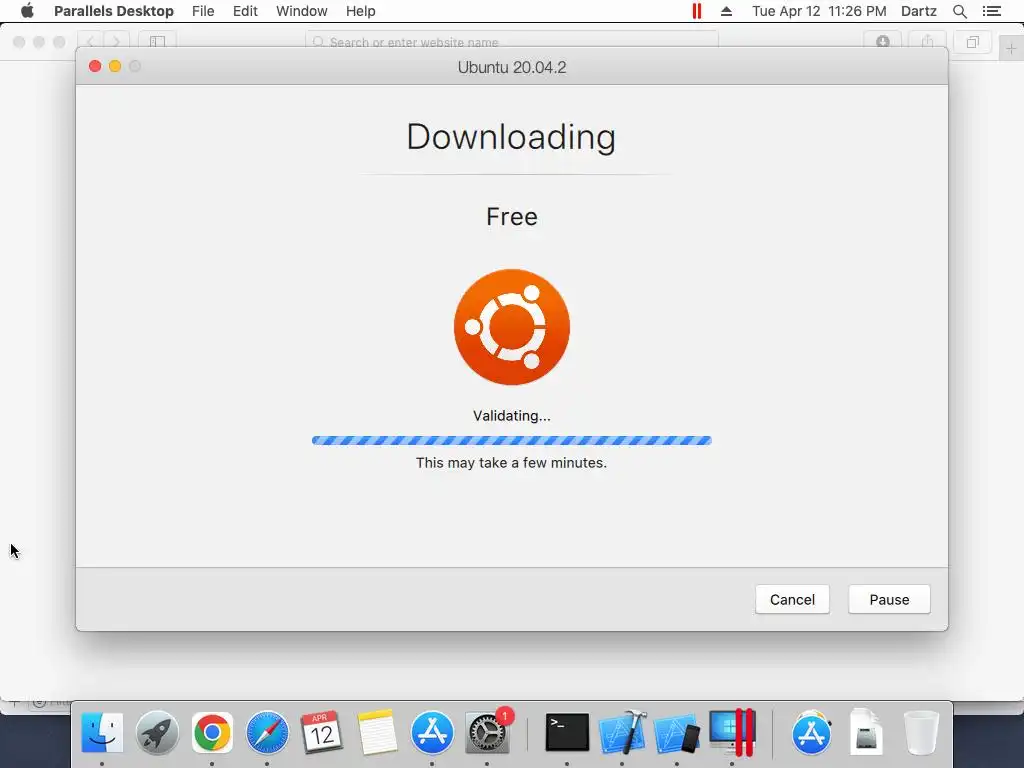This screenshot has height=768, width=1024.
Task: Click Safari's new tab plus button
Action: point(1011,48)
